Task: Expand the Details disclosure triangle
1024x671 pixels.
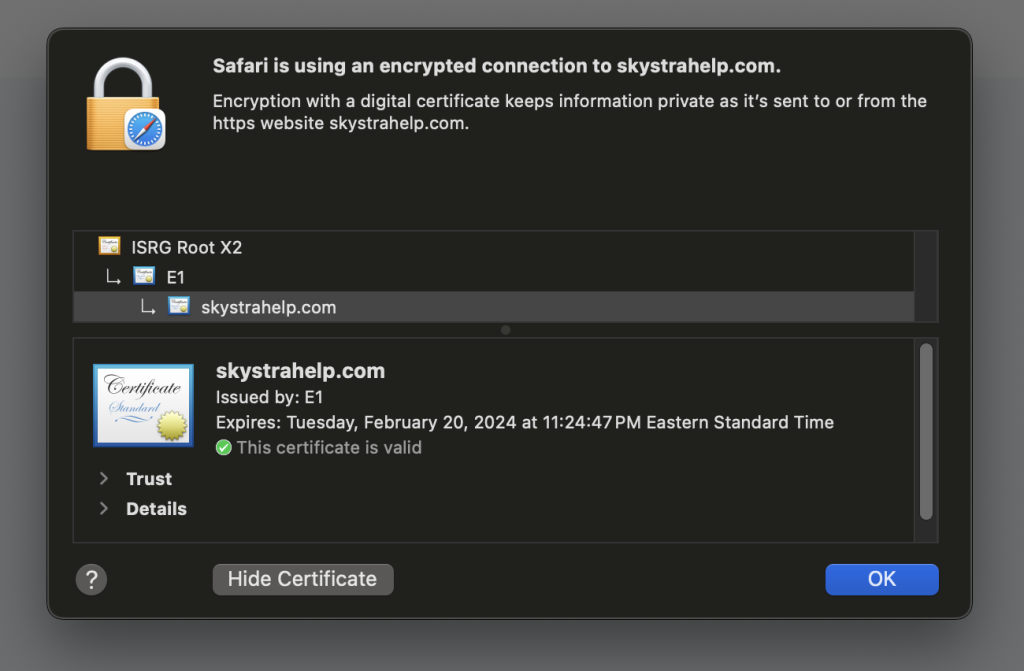Action: pos(104,509)
